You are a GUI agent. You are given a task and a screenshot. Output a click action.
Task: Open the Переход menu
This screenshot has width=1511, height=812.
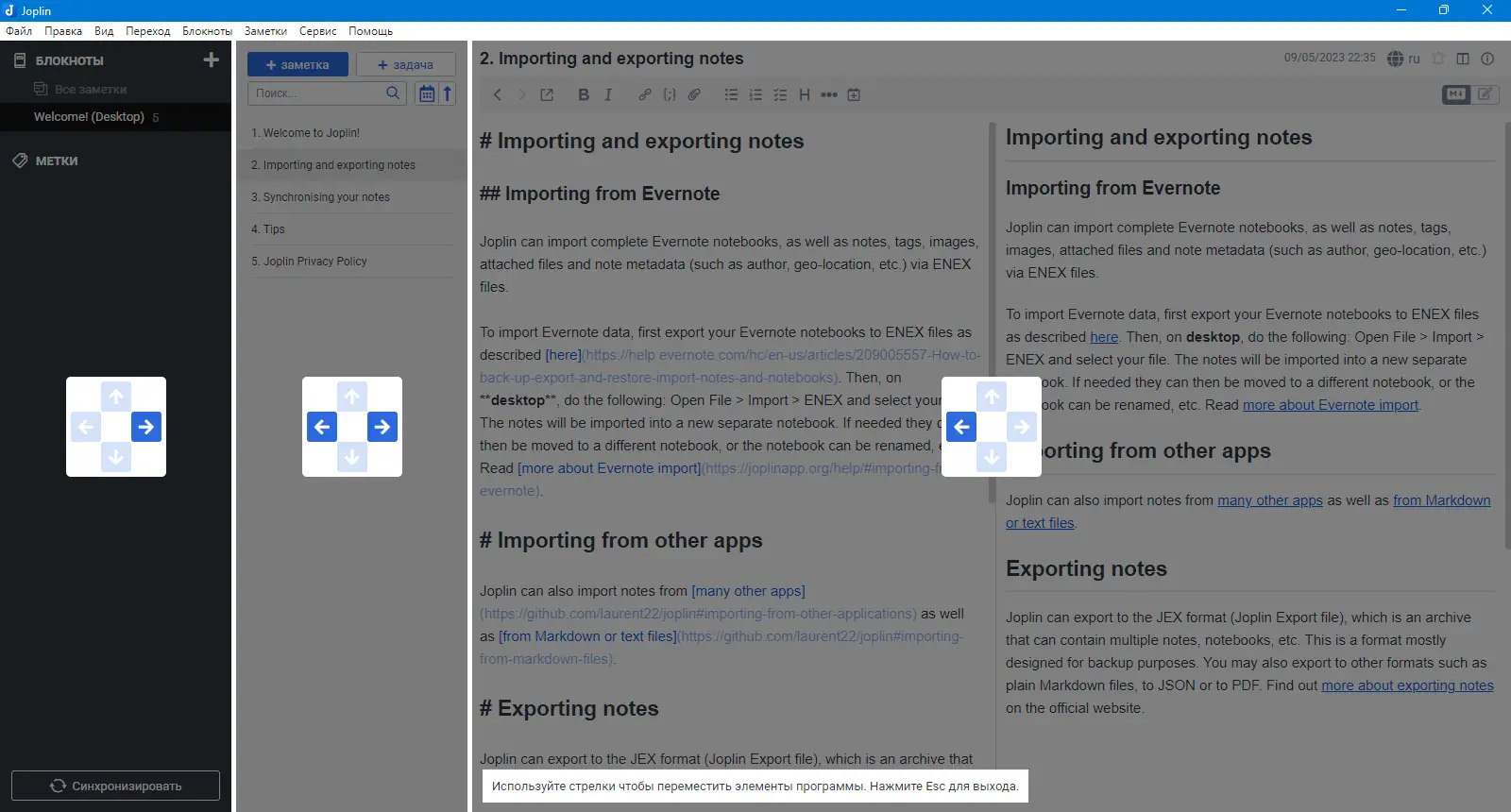click(x=148, y=31)
